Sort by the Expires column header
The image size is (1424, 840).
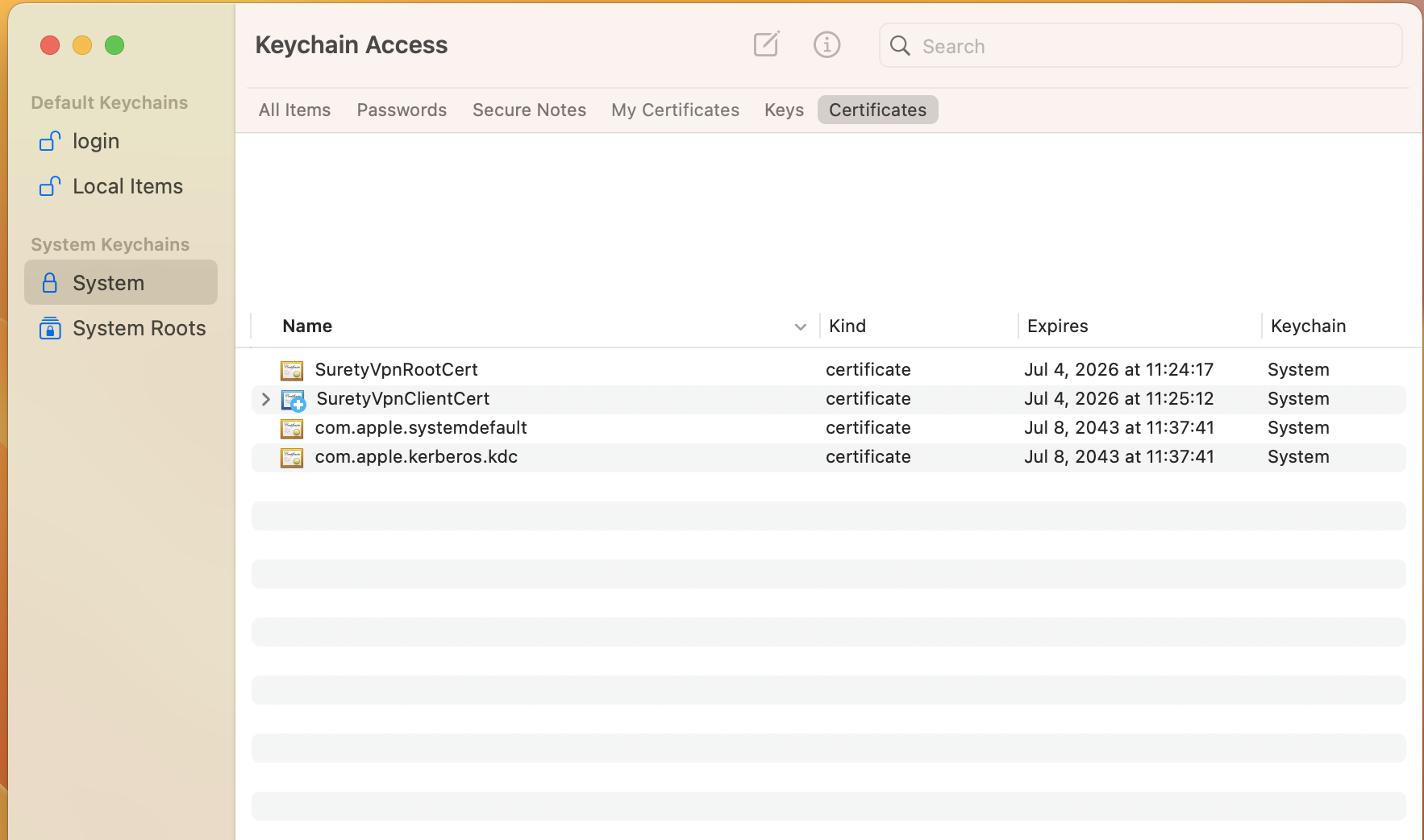tap(1057, 326)
